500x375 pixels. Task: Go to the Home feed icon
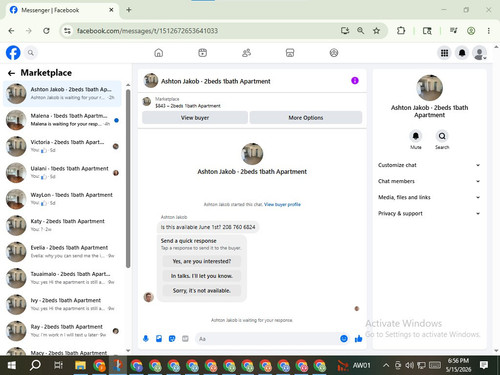(159, 53)
